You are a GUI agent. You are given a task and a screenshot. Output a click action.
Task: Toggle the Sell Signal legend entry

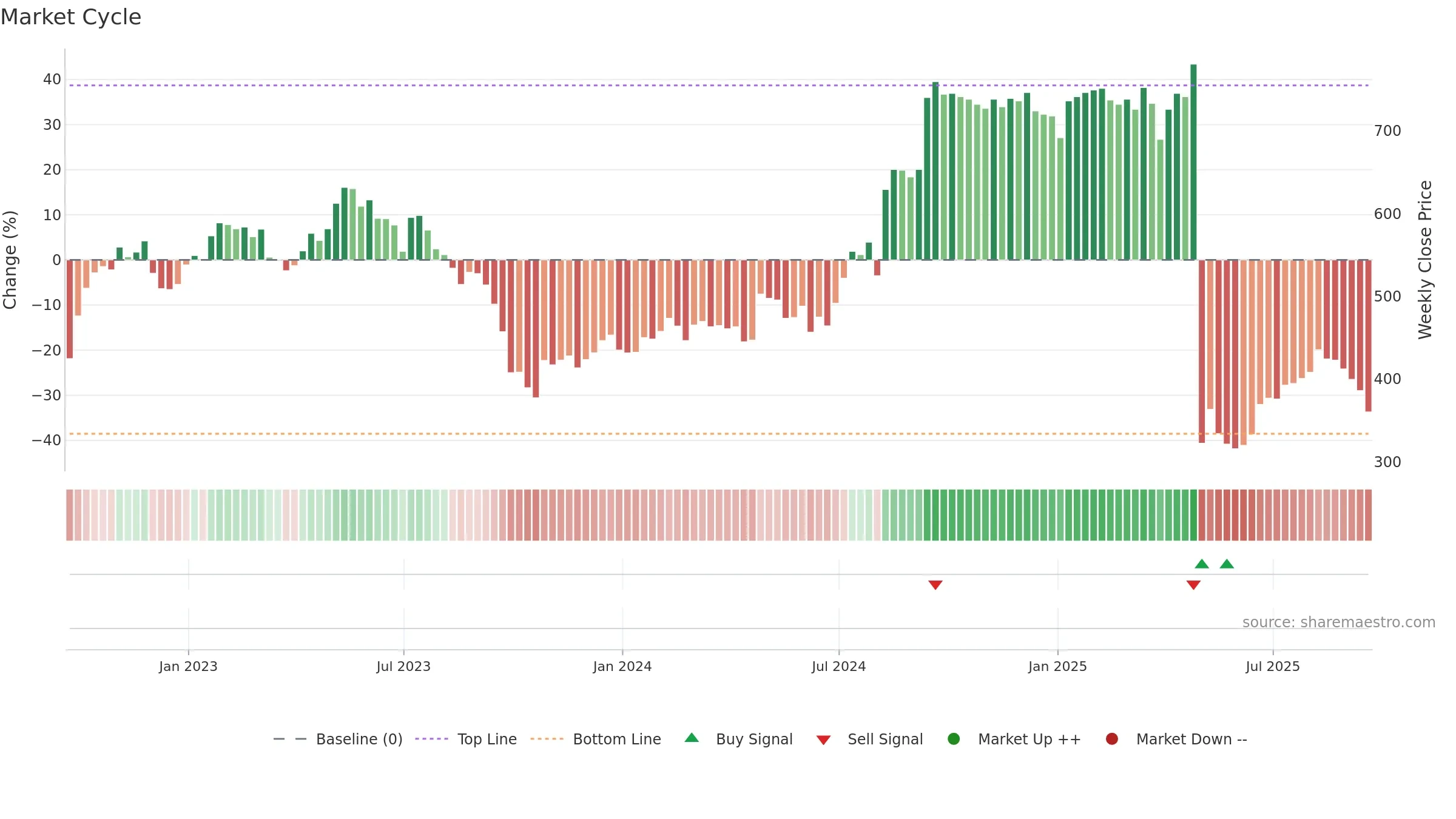(x=869, y=739)
